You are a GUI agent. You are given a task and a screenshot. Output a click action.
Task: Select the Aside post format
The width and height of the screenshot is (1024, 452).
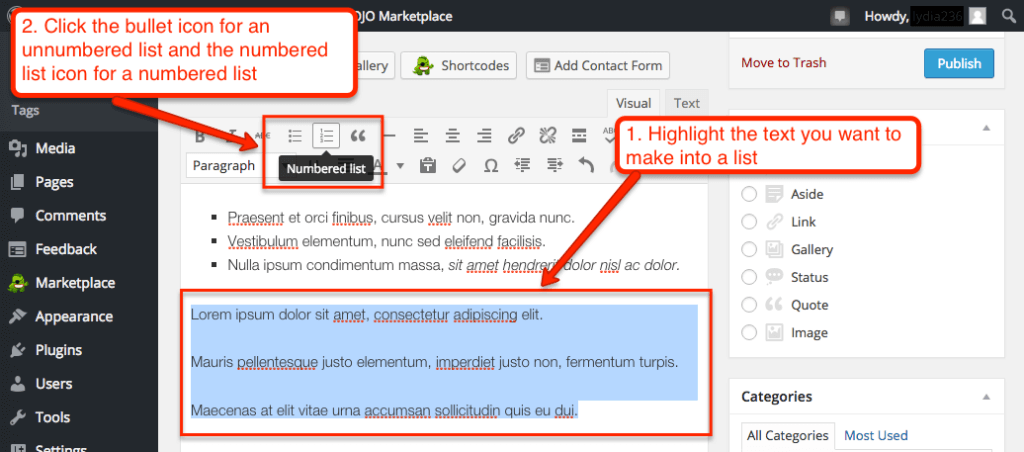click(749, 194)
